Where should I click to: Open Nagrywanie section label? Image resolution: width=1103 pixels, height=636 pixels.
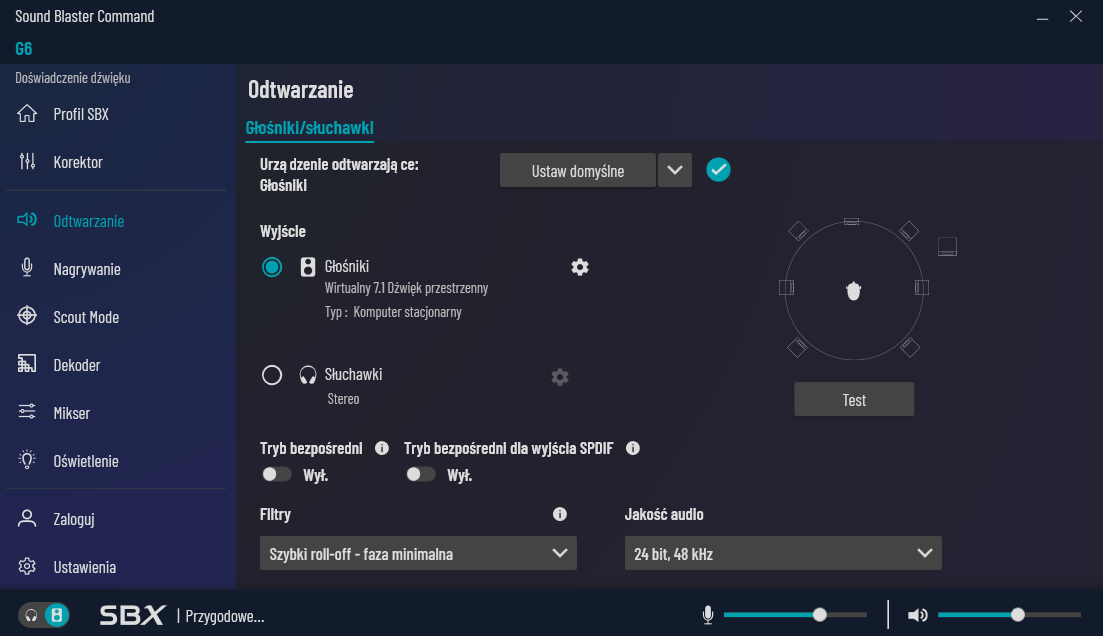coord(87,269)
